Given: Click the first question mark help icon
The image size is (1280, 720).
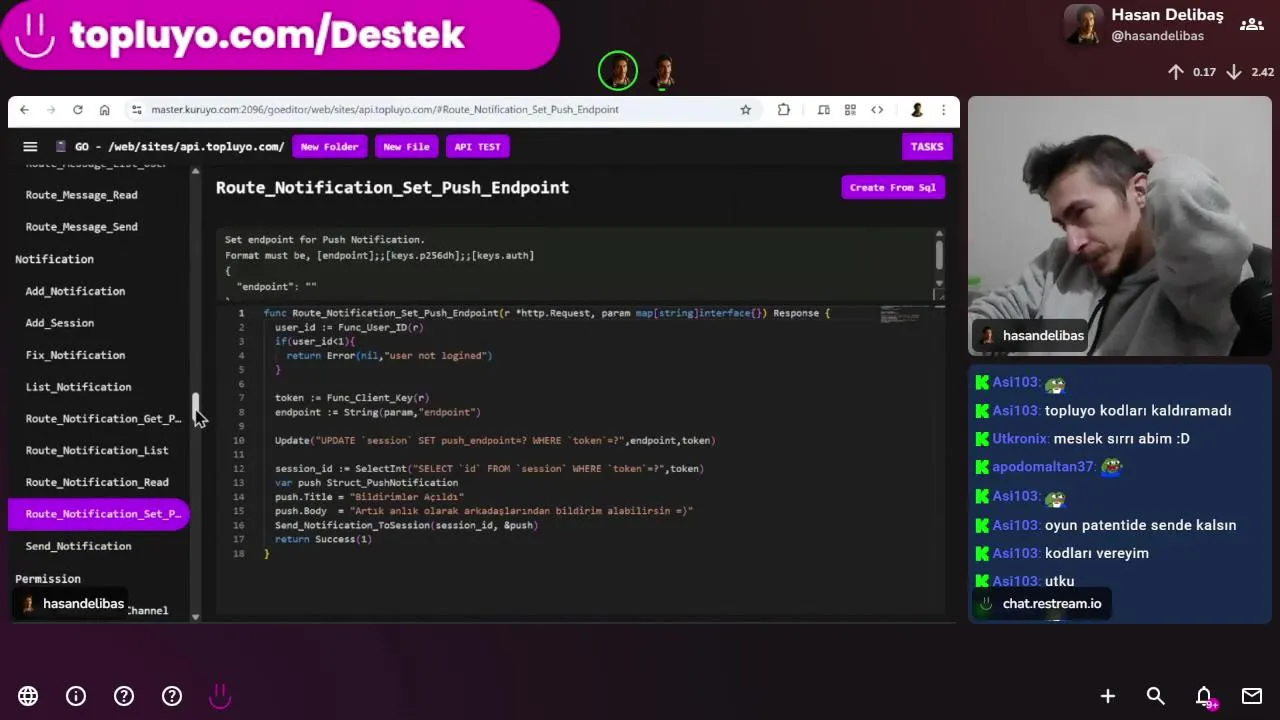Looking at the screenshot, I should (x=124, y=696).
